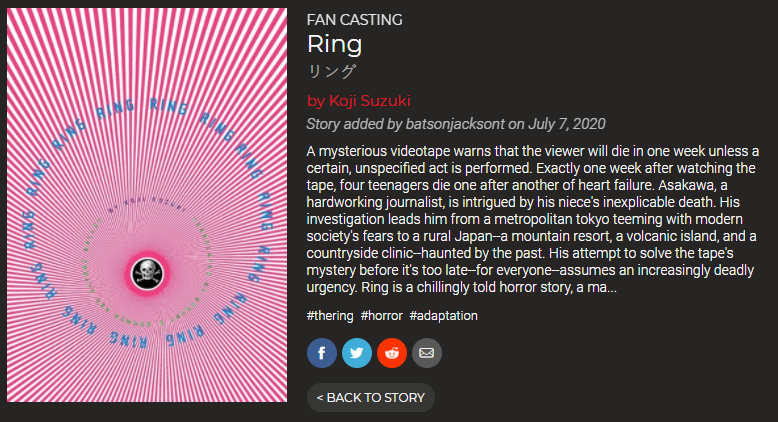This screenshot has height=422, width=778.
Task: Open the #horror hashtag
Action: [382, 316]
